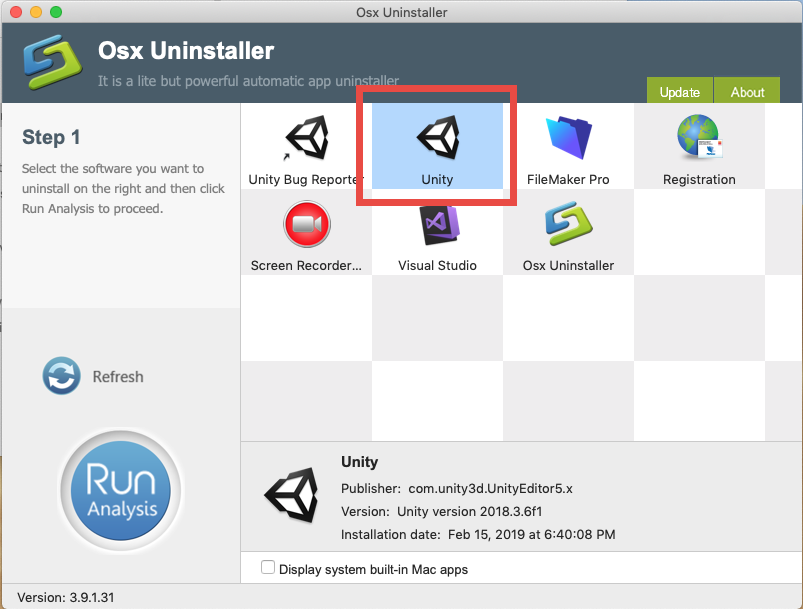
Task: Select the Osx Uninstaller app icon
Action: click(568, 225)
